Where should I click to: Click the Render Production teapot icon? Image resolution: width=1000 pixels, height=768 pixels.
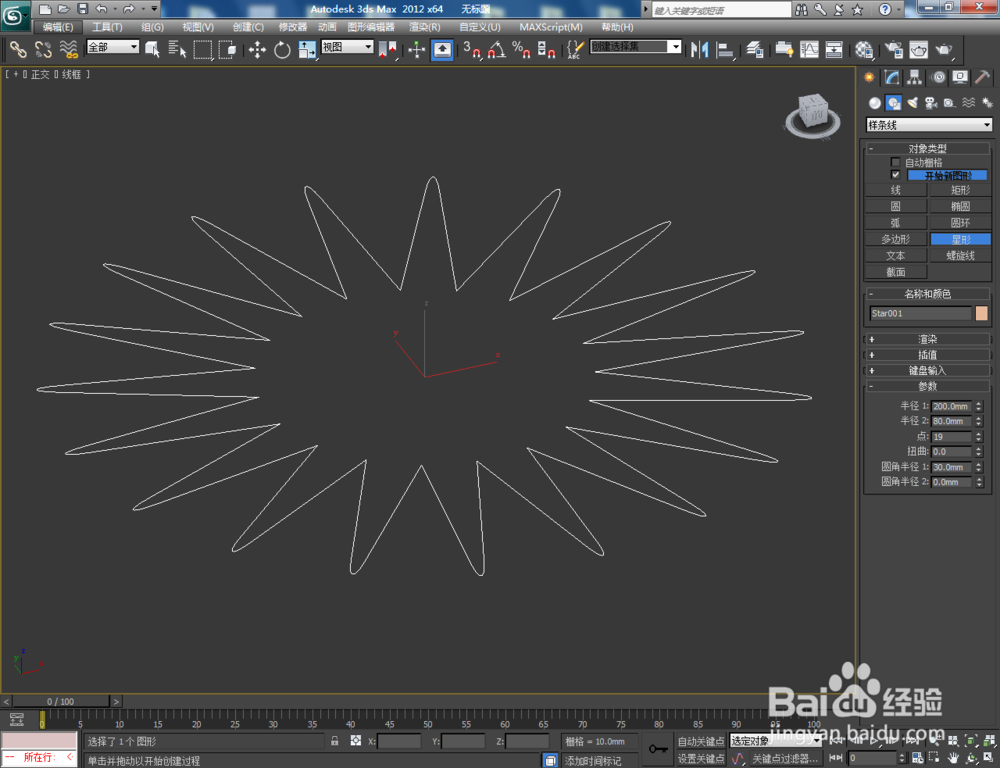click(x=944, y=49)
